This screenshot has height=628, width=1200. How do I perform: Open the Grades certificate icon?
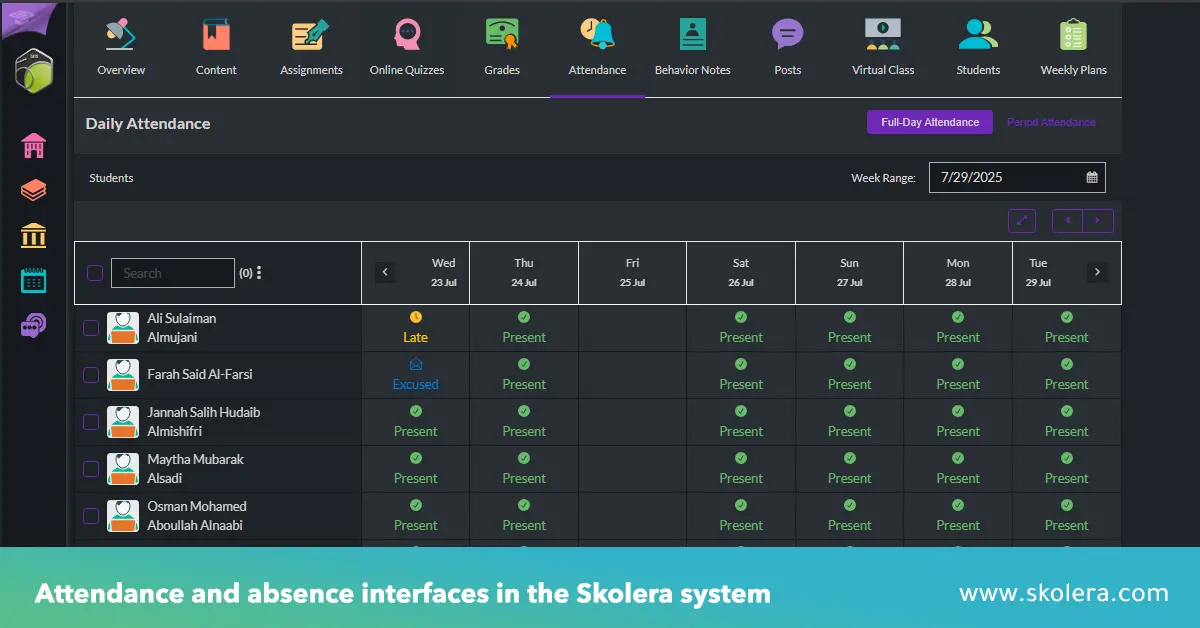(x=502, y=35)
